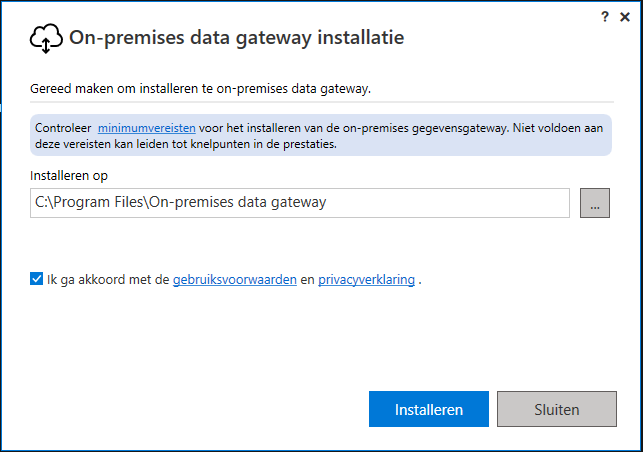Screen dimensions: 643x452
Task: Close the installer with the X icon
Action: 625,17
